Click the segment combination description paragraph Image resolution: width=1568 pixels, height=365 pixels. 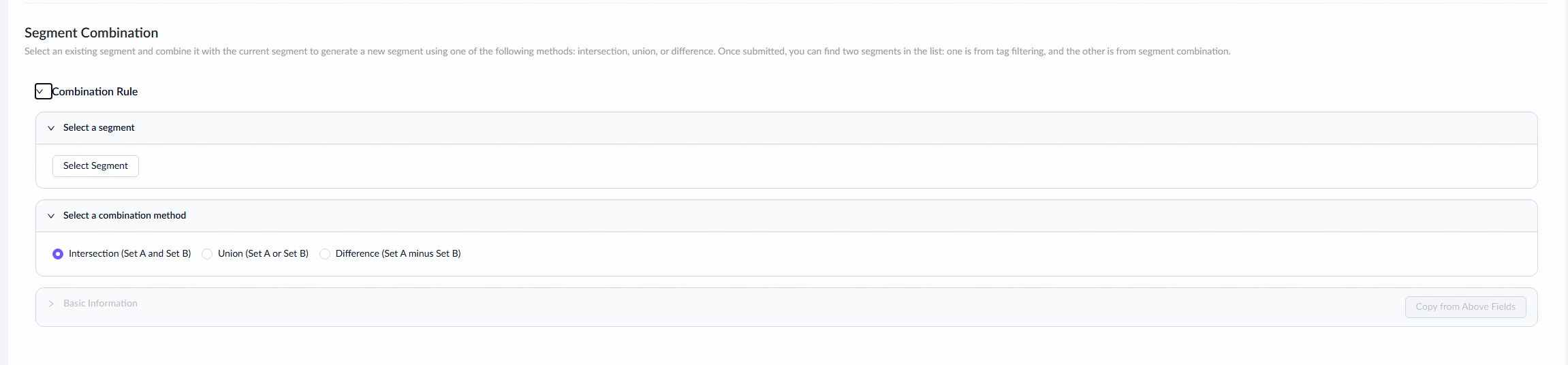(627, 52)
